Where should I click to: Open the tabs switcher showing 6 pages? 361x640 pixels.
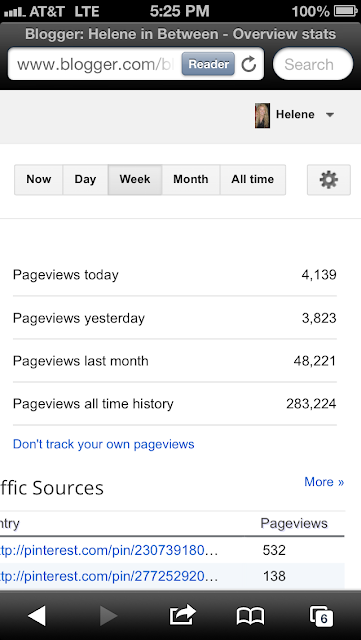click(321, 616)
